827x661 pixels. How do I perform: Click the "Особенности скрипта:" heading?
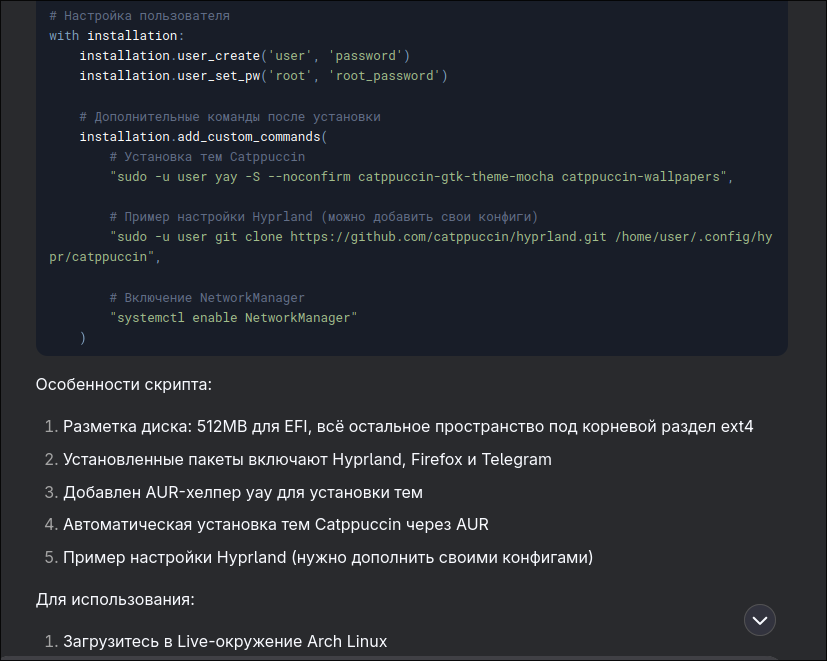[124, 384]
